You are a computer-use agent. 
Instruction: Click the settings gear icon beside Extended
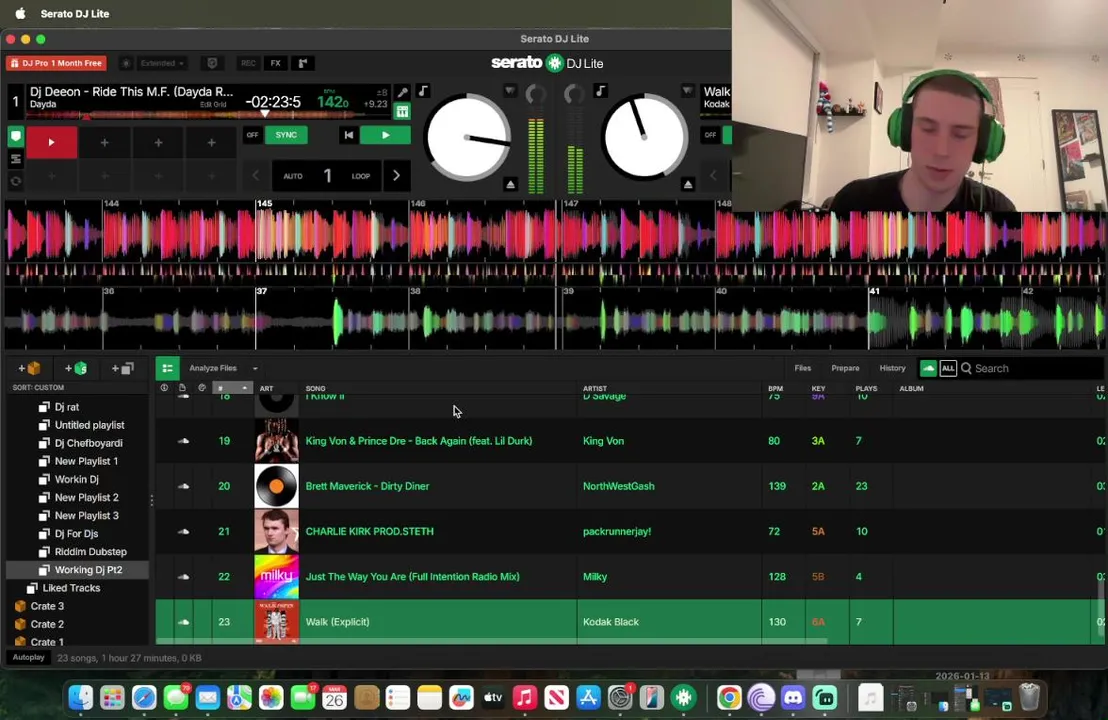pyautogui.click(x=126, y=64)
